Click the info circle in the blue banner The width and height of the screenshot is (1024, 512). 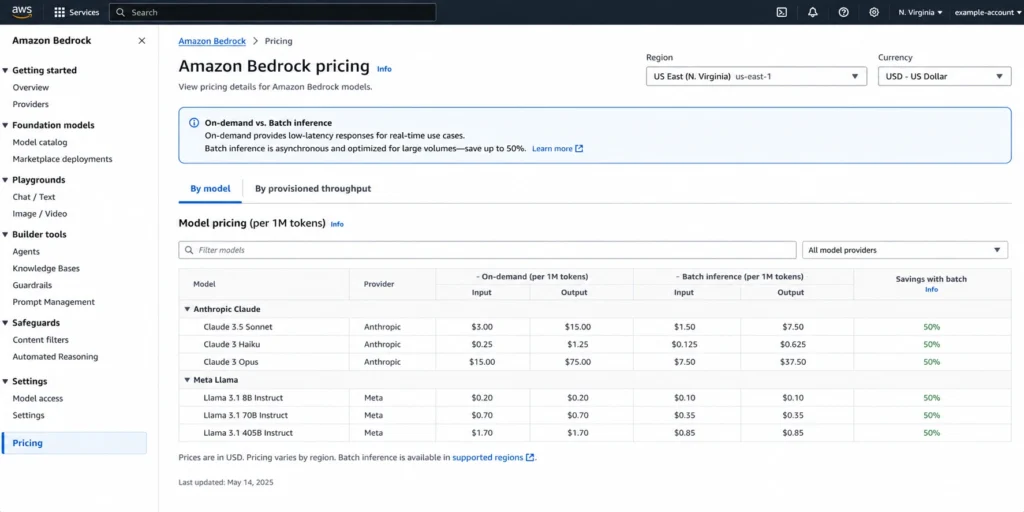tap(194, 123)
